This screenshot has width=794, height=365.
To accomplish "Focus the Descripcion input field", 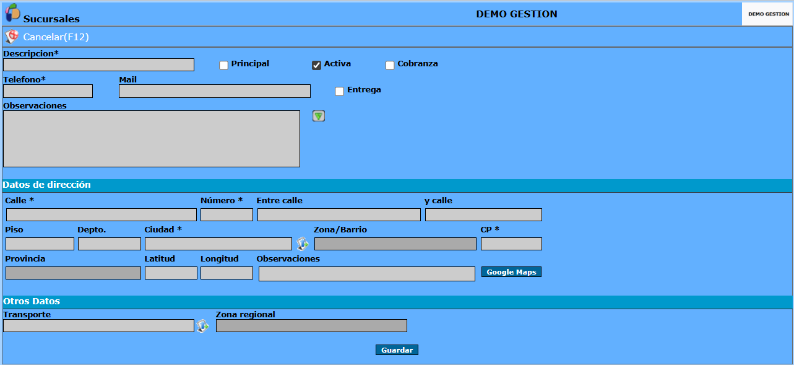I will pos(99,65).
